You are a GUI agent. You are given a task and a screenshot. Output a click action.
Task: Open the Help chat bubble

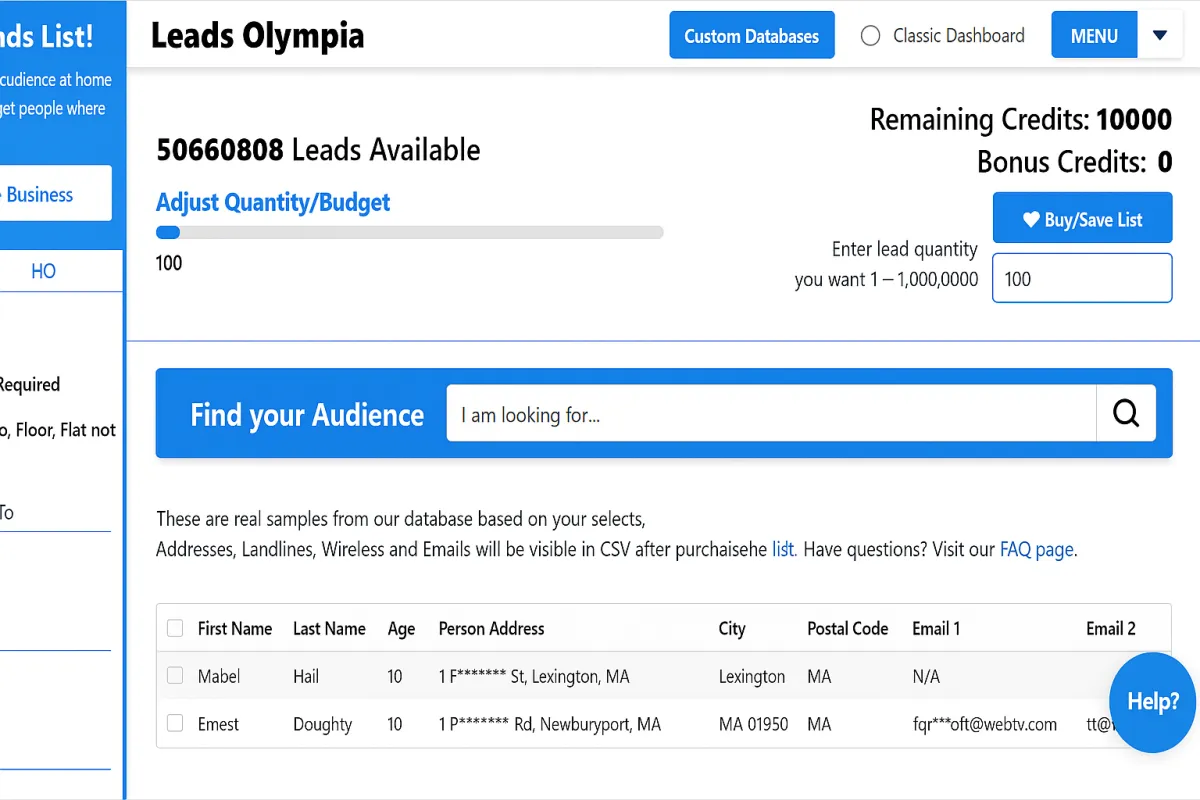(1153, 702)
